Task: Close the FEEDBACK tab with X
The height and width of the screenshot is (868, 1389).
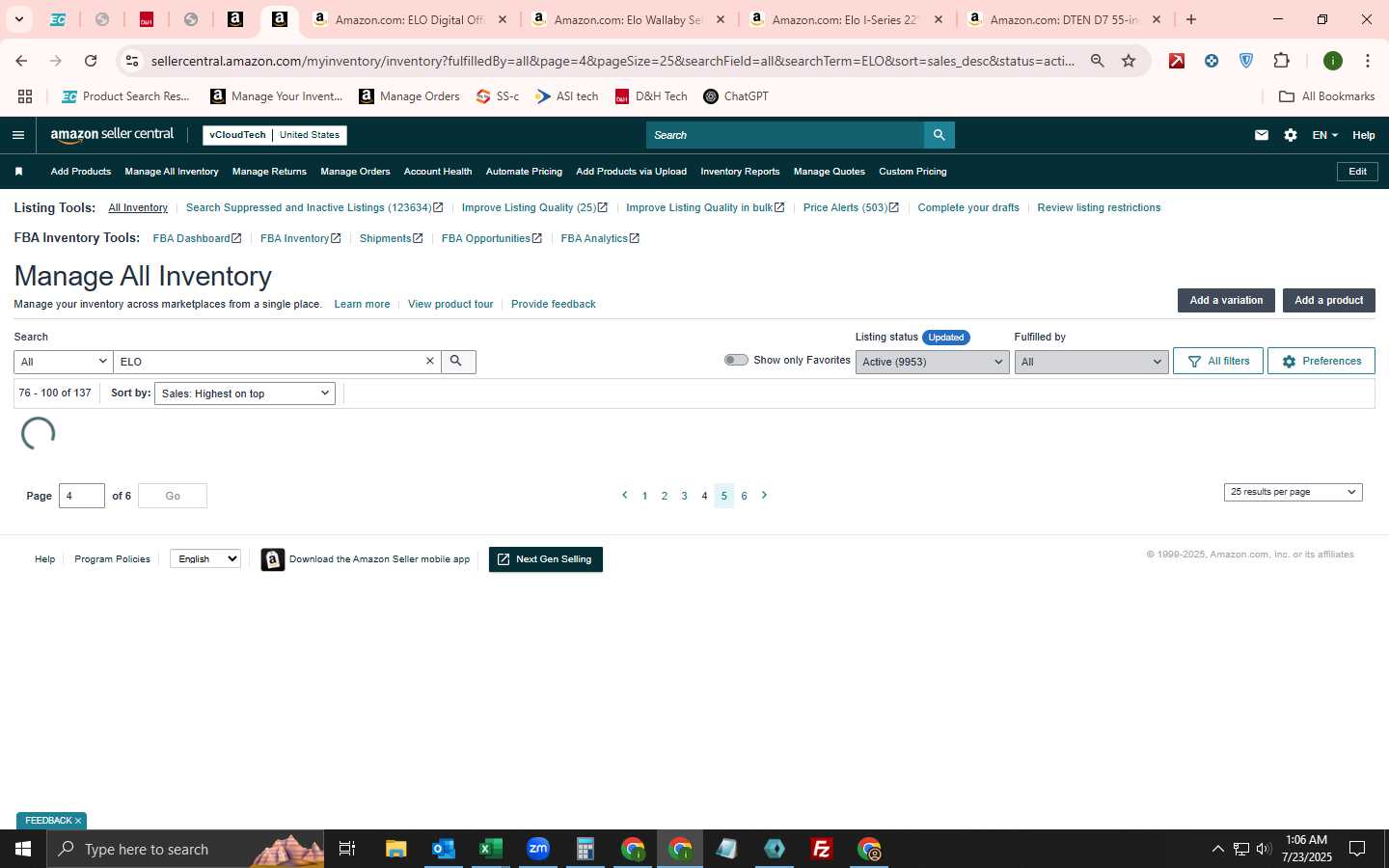Action: tap(78, 821)
